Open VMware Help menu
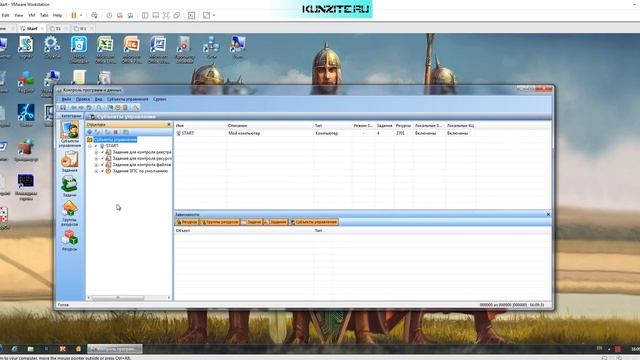 click(58, 15)
